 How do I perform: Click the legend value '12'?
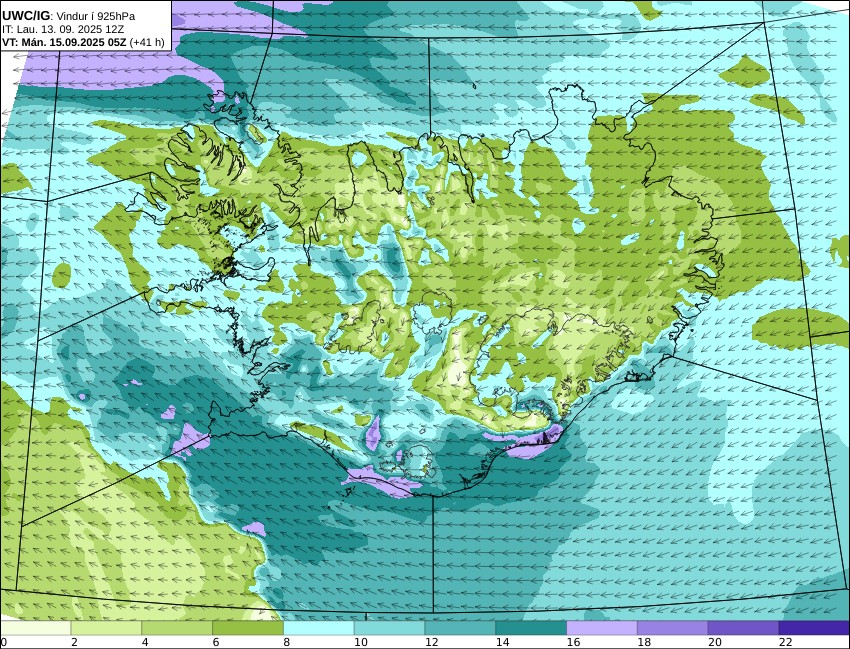click(x=432, y=642)
